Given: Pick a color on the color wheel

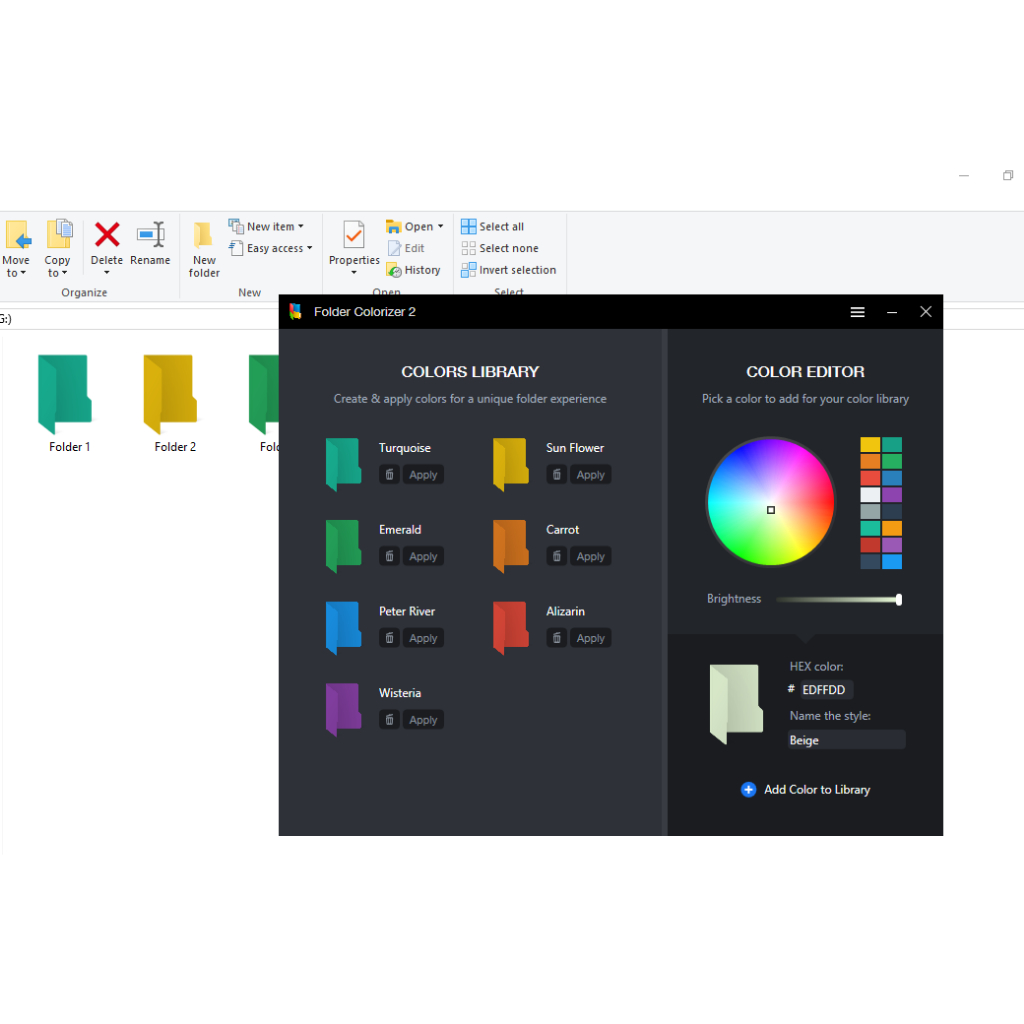Looking at the screenshot, I should coord(771,502).
